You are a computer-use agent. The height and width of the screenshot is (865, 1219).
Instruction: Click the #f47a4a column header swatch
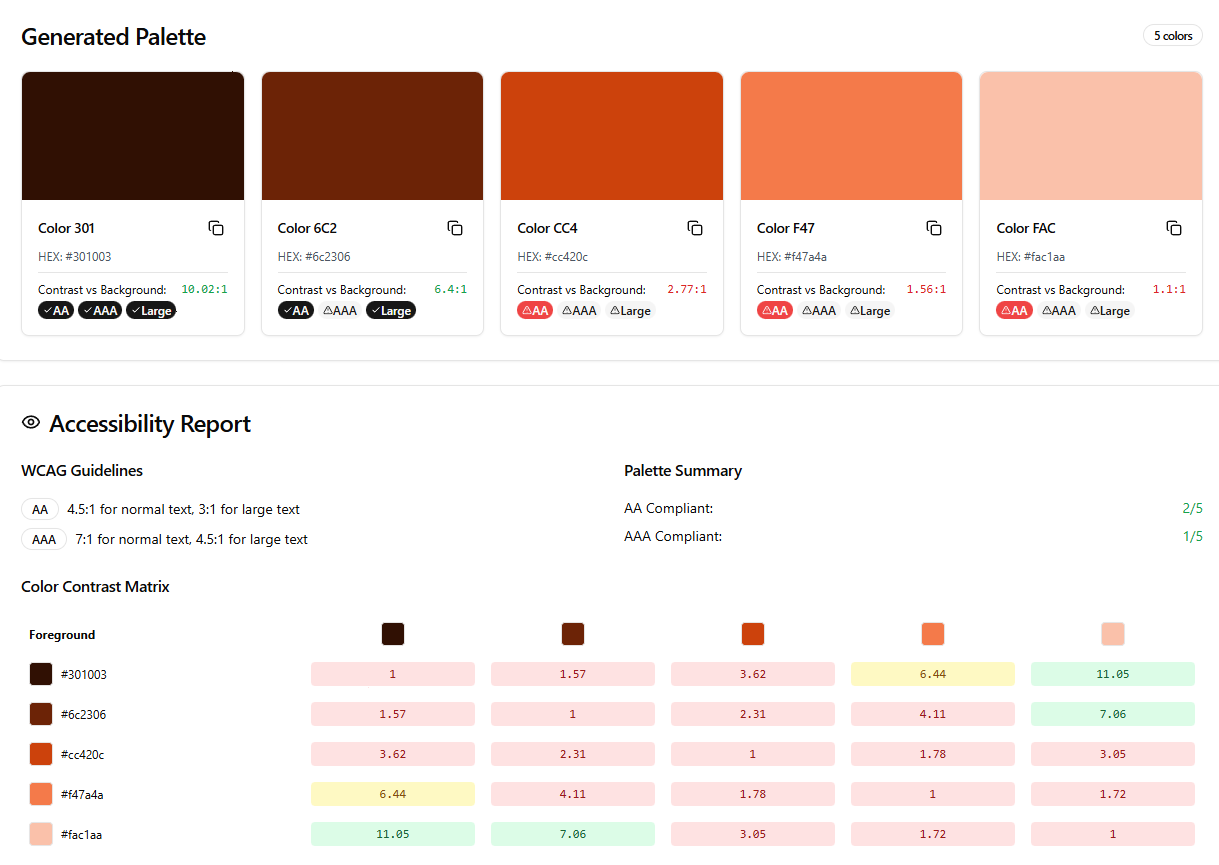[933, 634]
